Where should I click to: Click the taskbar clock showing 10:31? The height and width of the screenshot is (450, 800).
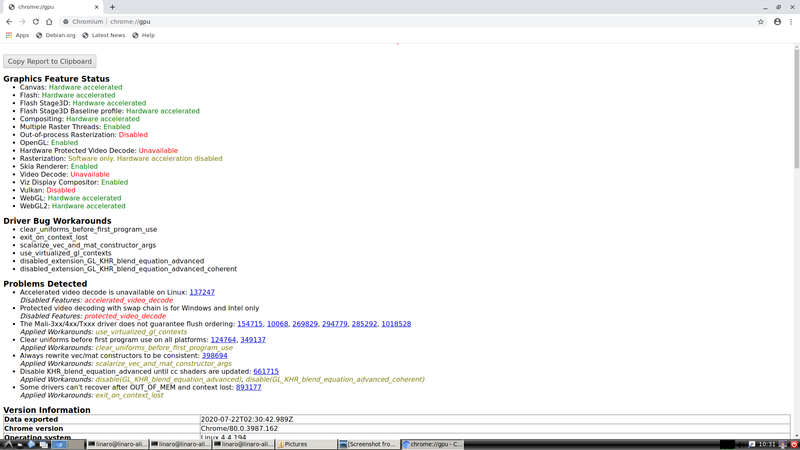(767, 445)
